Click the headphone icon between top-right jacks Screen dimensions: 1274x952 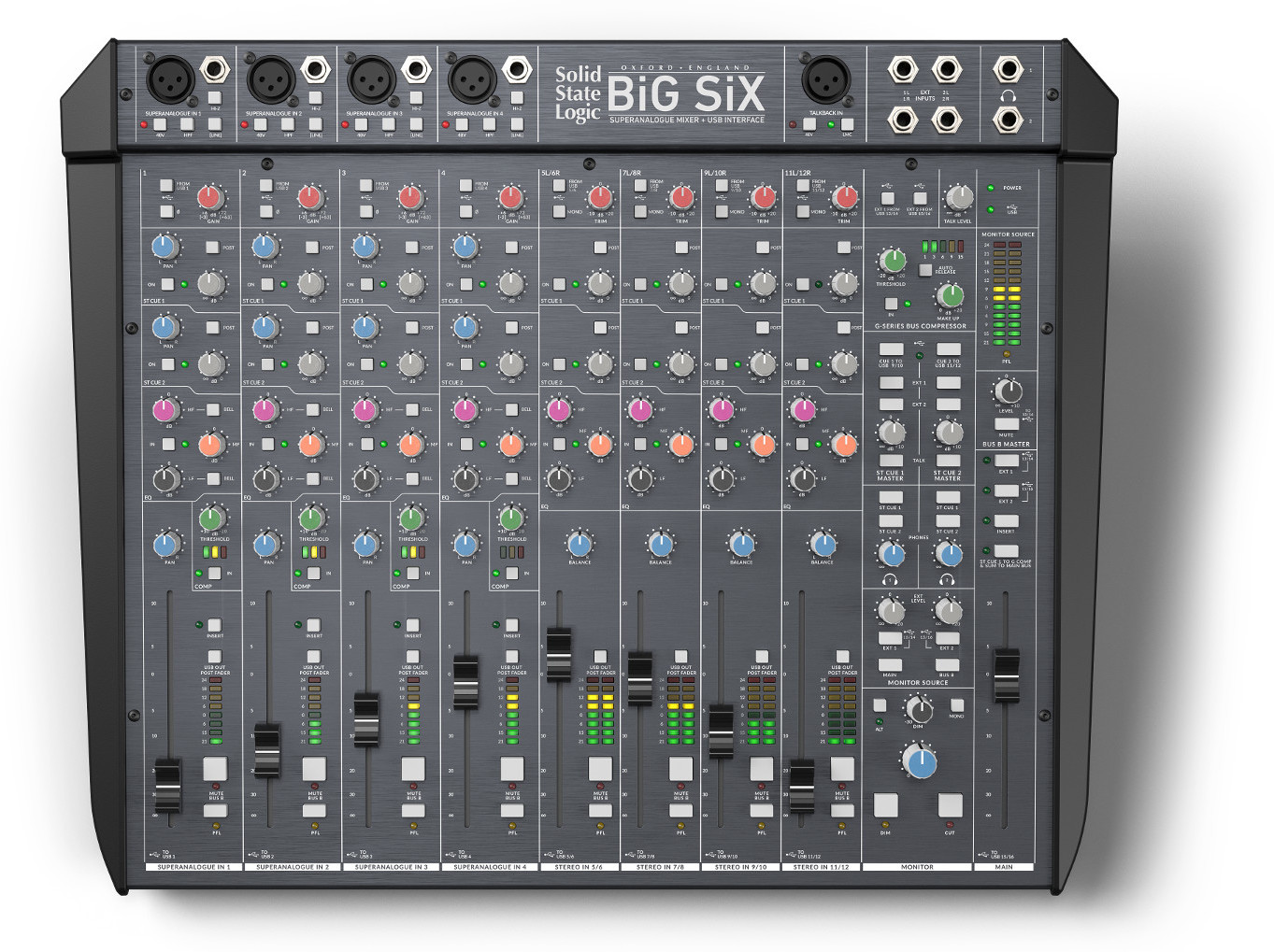pos(1008,95)
